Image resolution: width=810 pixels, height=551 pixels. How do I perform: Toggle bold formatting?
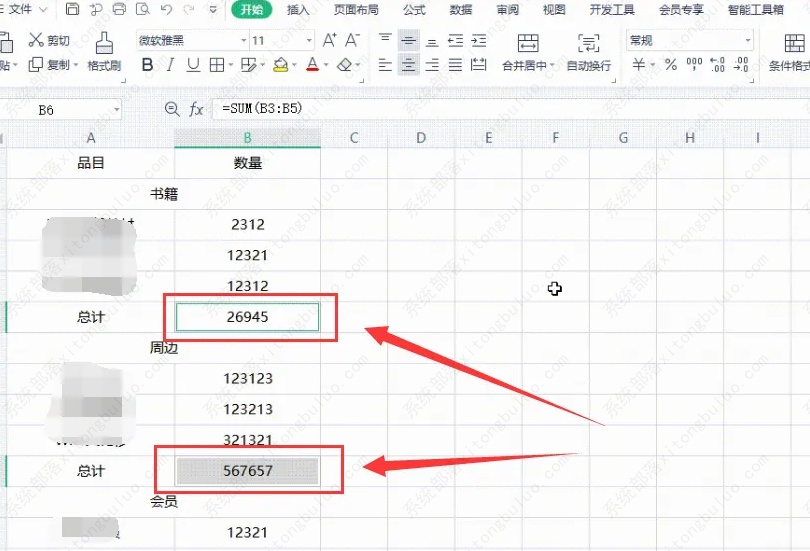click(x=147, y=65)
